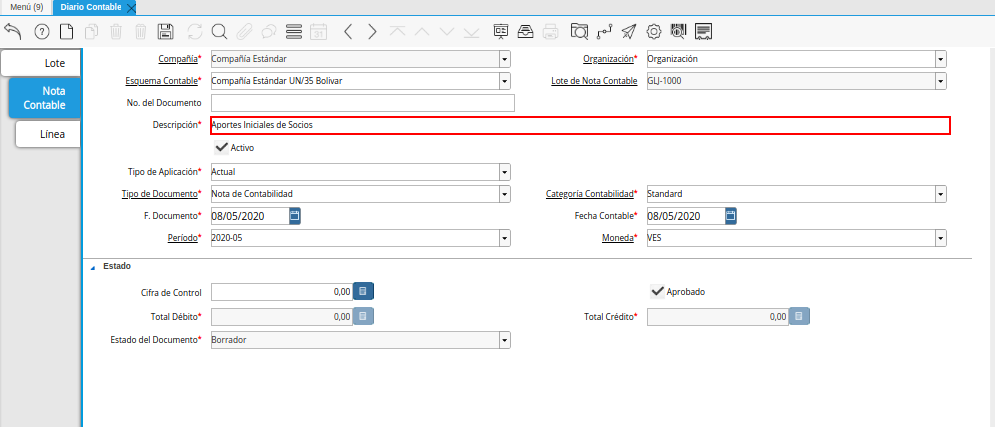This screenshot has height=427, width=995.
Task: Click the down arrow next-row icon
Action: click(x=447, y=31)
